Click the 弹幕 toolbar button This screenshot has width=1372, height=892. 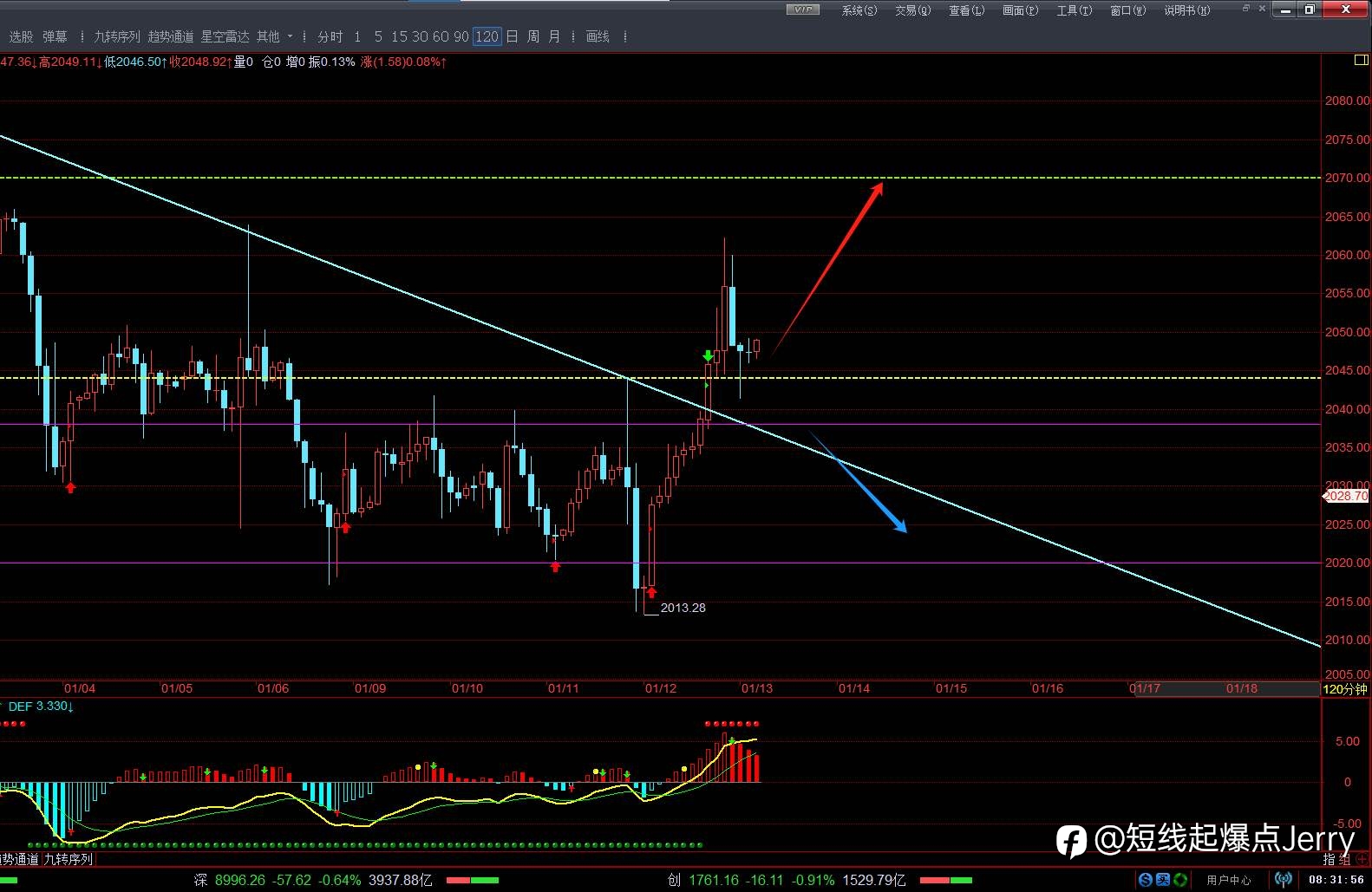[x=55, y=36]
